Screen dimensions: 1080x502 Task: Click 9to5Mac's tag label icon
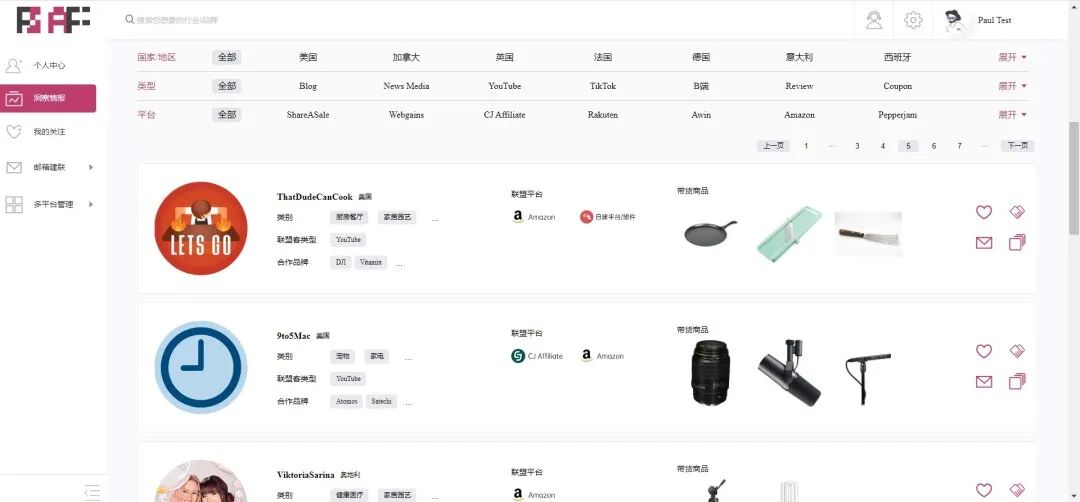tap(1017, 351)
